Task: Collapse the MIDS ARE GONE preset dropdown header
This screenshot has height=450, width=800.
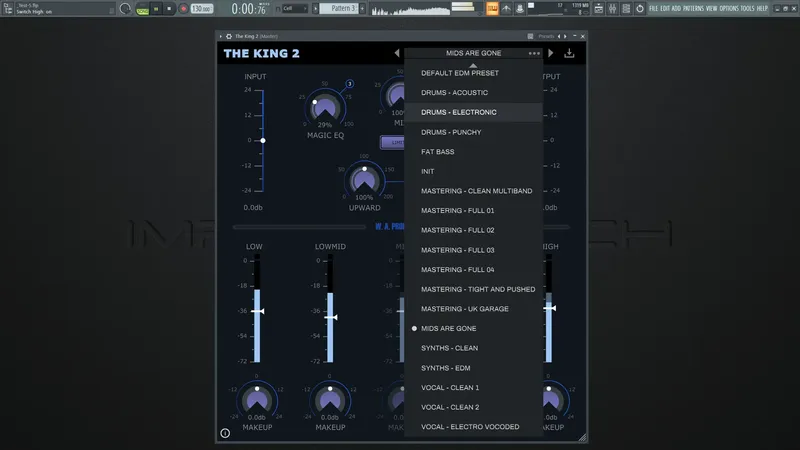Action: pos(473,53)
